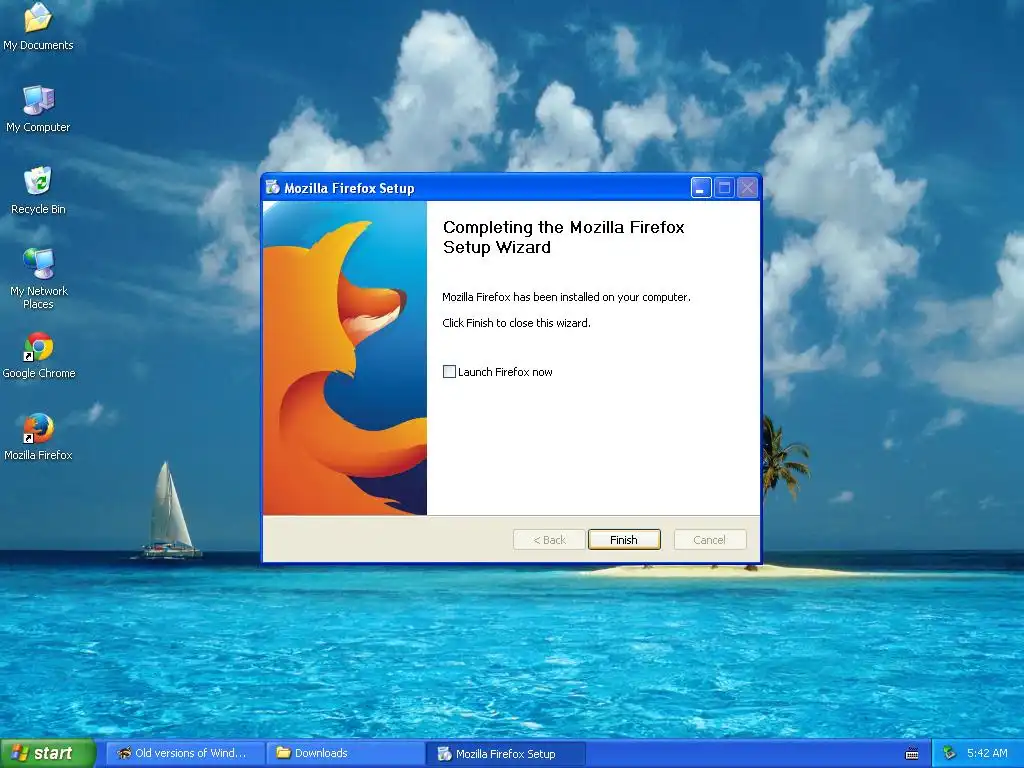The height and width of the screenshot is (768, 1024).
Task: Click the tray icon beside the clock
Action: (x=949, y=753)
